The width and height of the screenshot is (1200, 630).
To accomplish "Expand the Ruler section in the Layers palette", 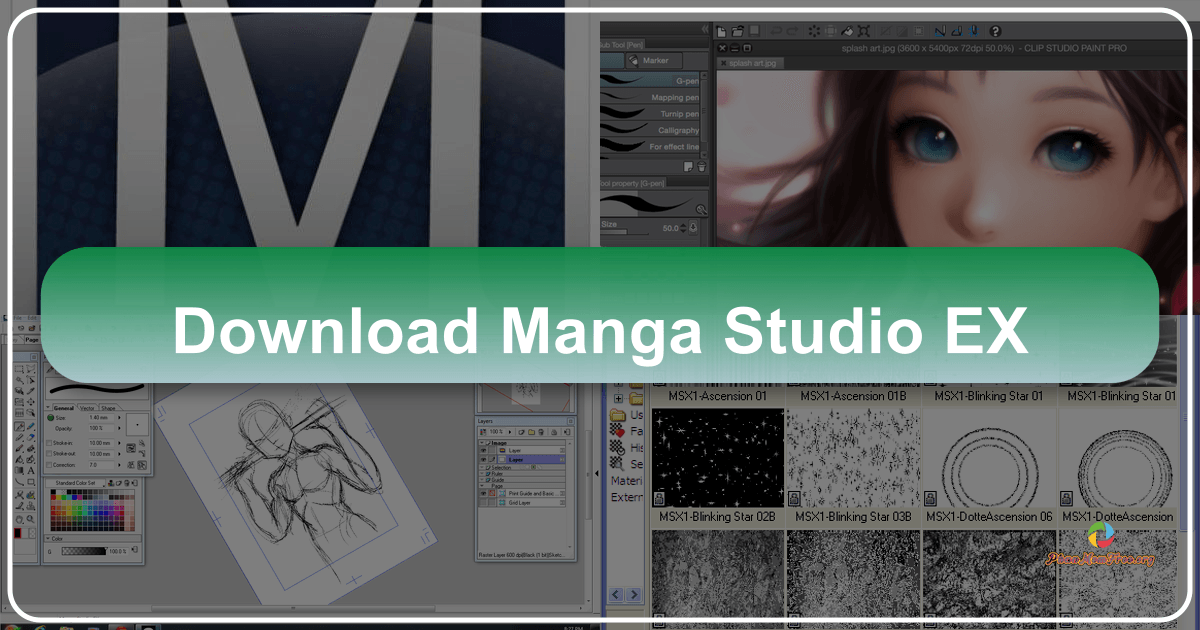I will 481,474.
